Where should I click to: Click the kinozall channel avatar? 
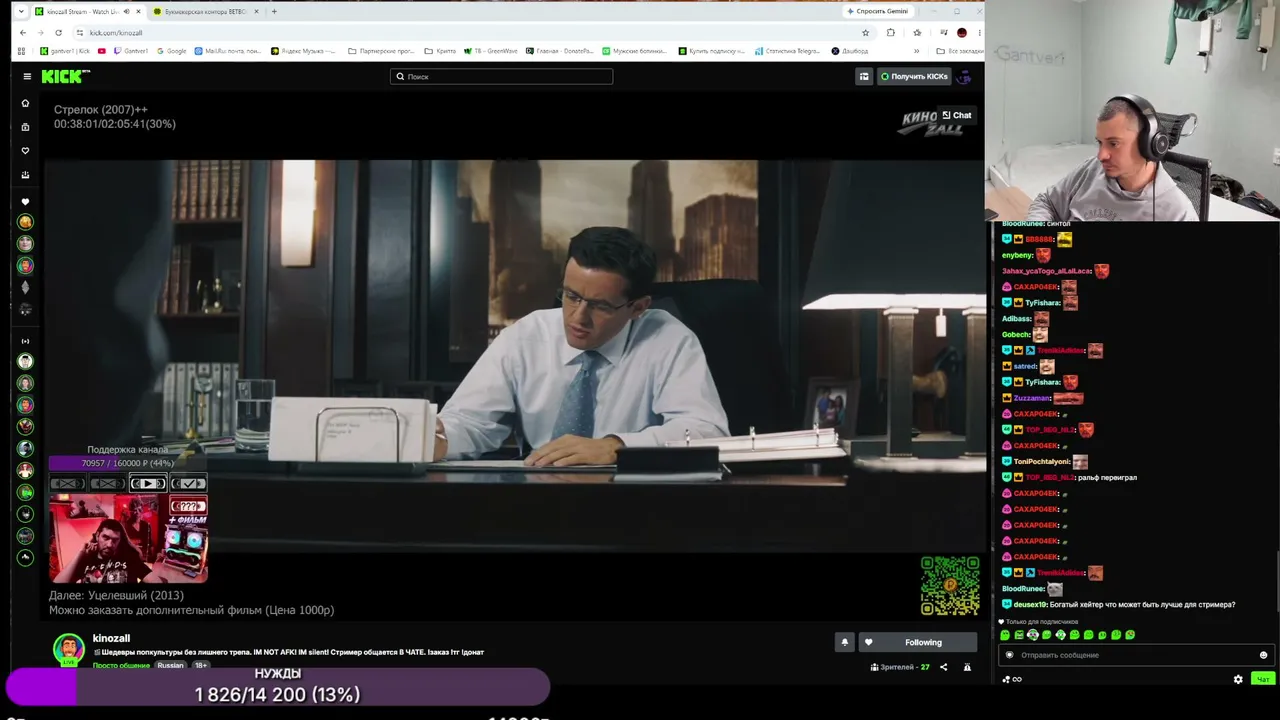pos(69,648)
